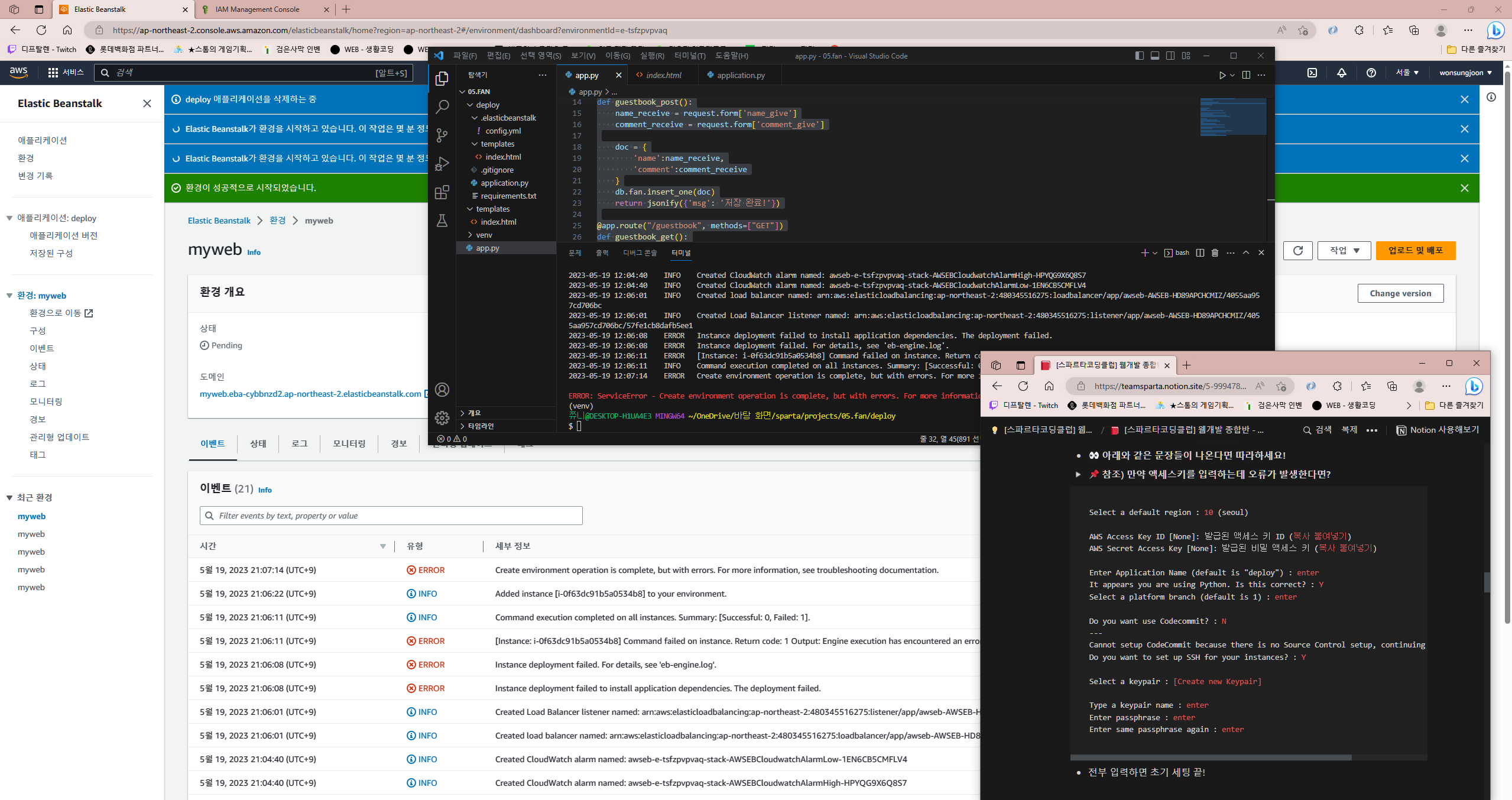Open Bing sidebar icon in main browser
The image size is (1512, 800).
click(x=1495, y=30)
